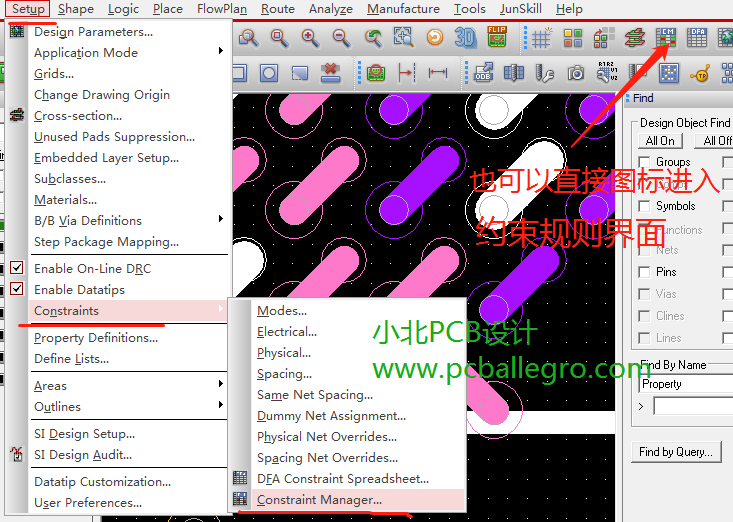This screenshot has height=522, width=733.
Task: Click the grid toggle toolbar icon
Action: tap(541, 37)
